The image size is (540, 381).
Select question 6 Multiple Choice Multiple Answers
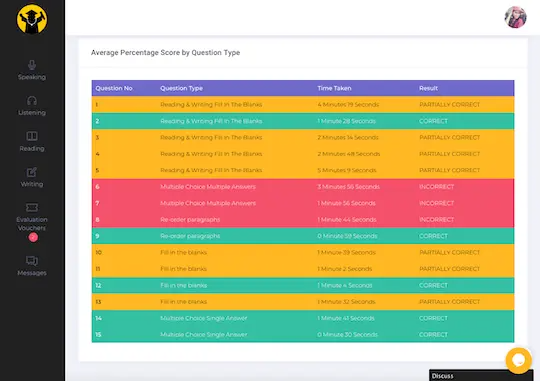208,187
